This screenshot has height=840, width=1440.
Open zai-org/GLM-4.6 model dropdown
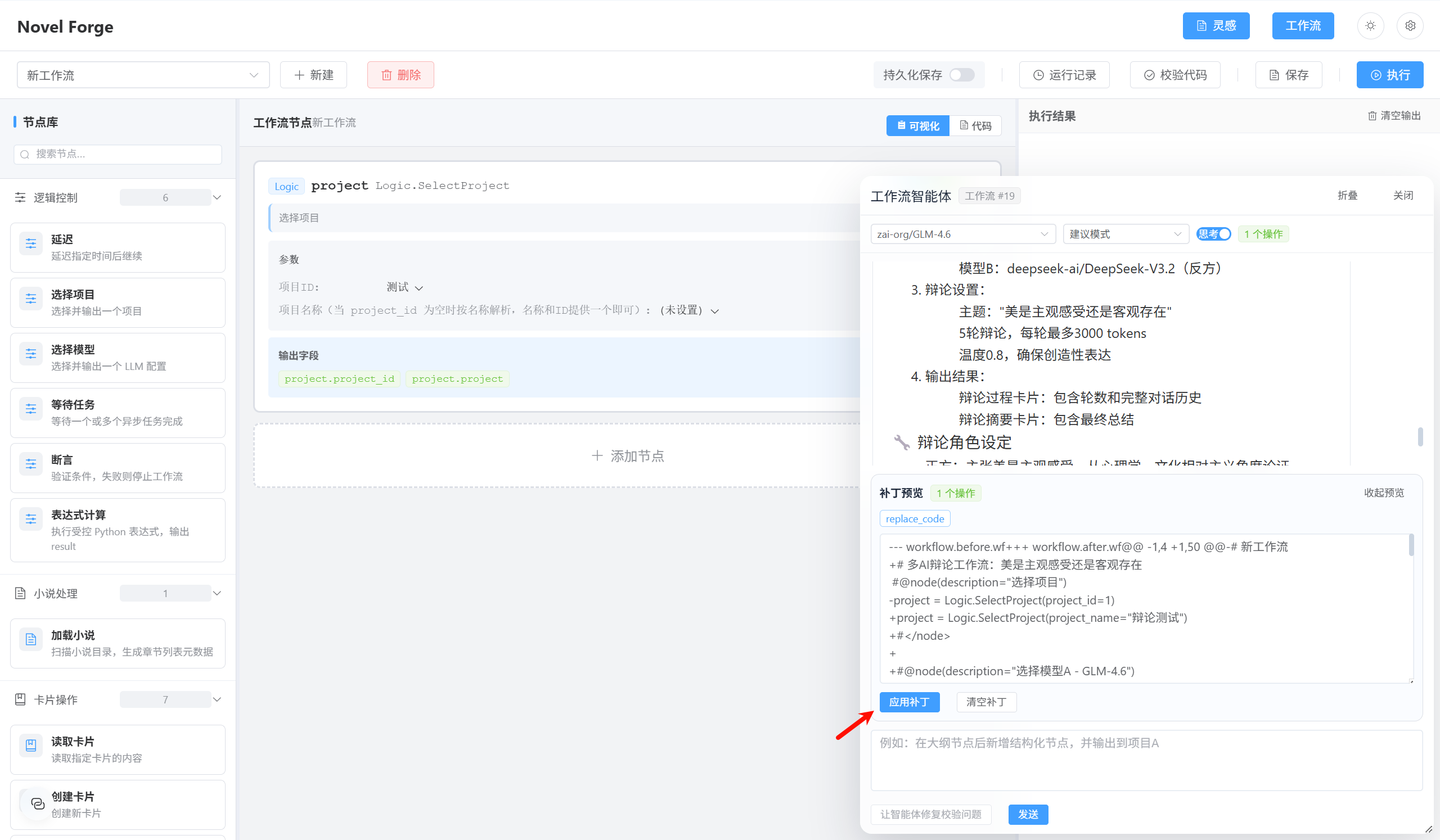click(x=963, y=234)
